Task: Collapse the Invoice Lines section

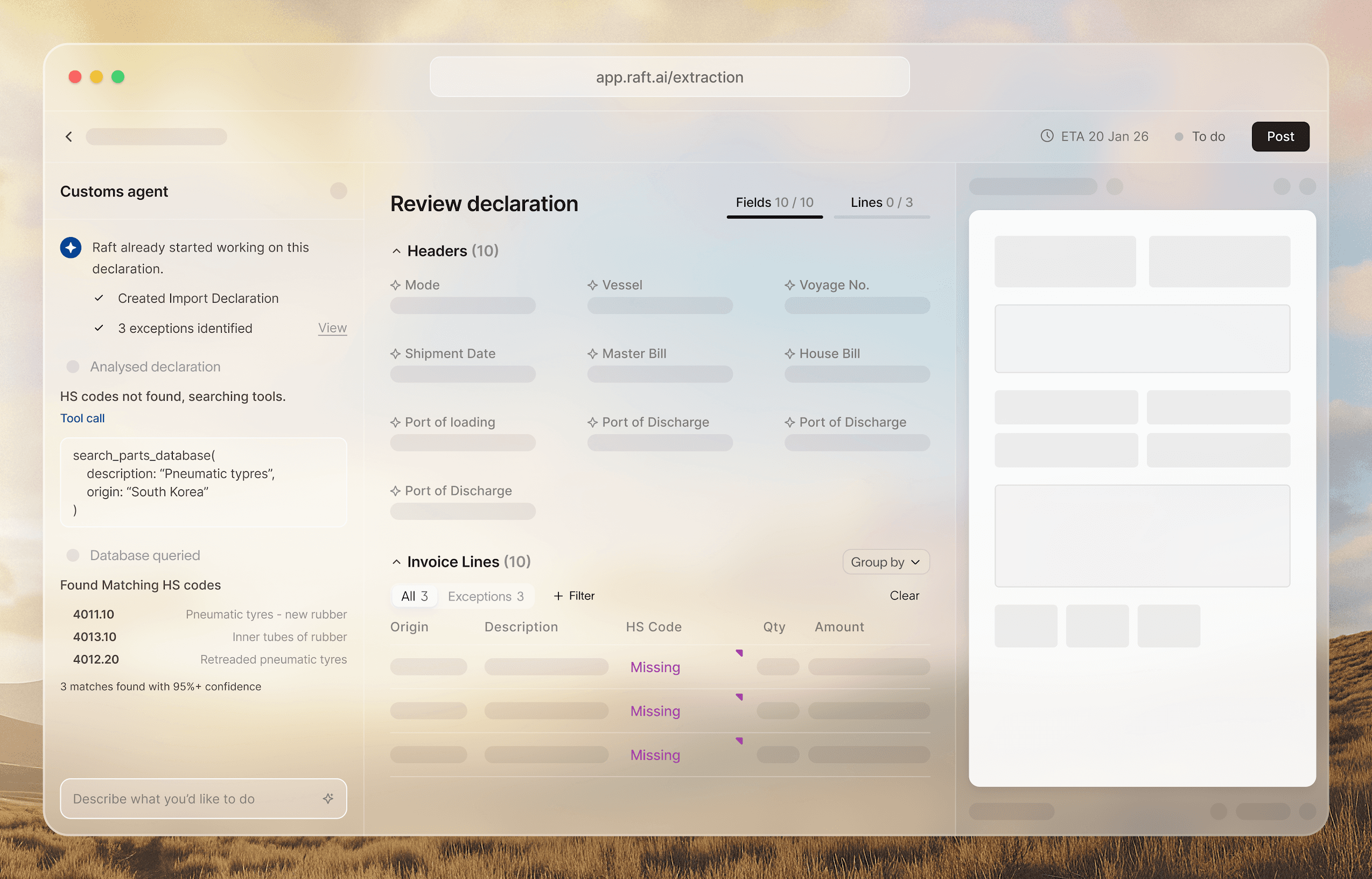Action: click(396, 562)
